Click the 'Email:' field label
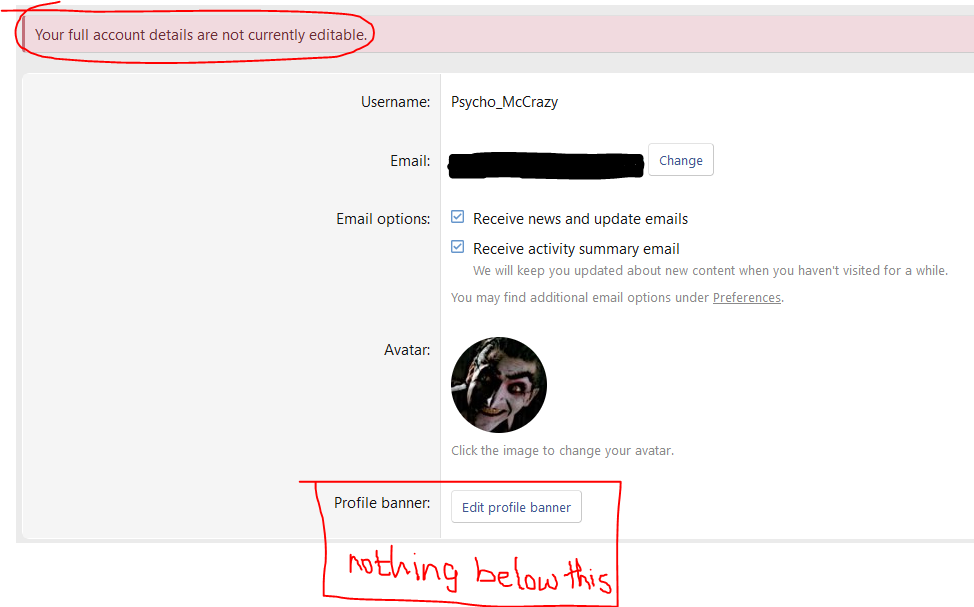974x607 pixels. 410,161
